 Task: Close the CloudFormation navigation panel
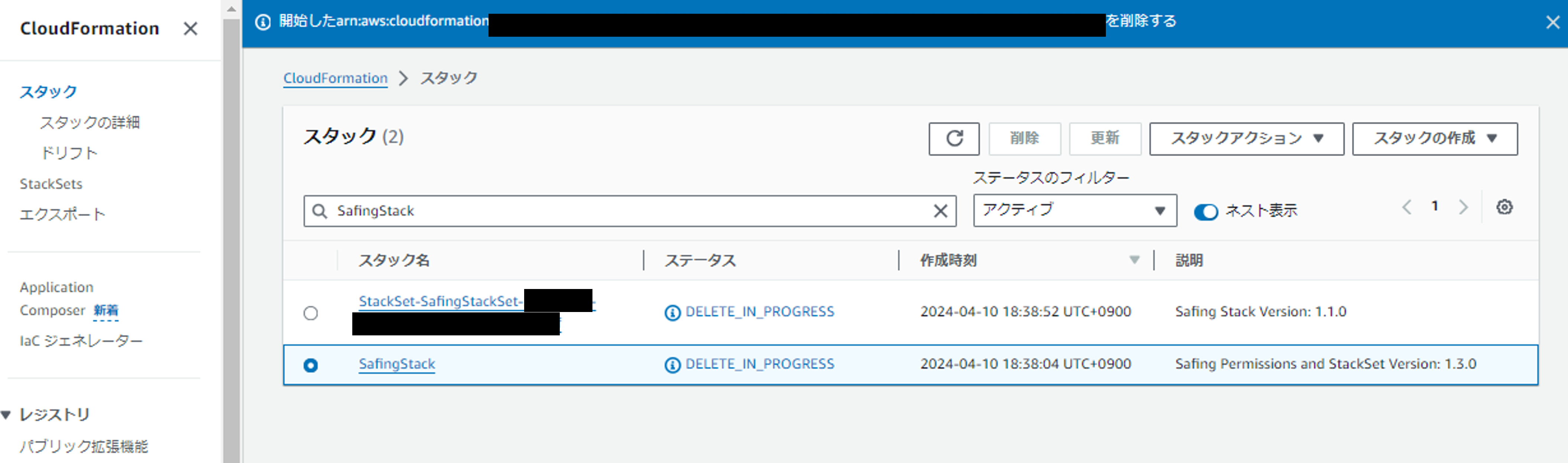[190, 29]
